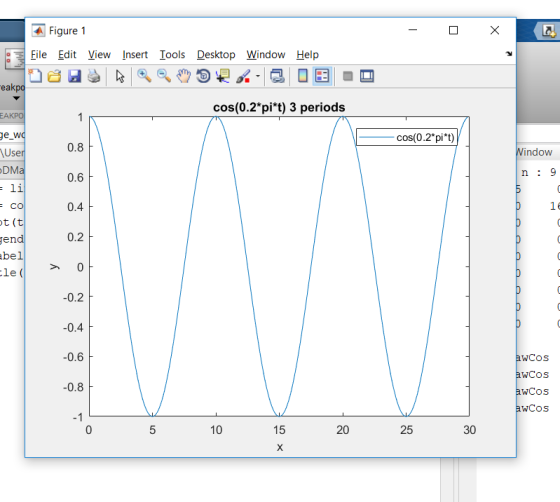Open the Window menu

point(265,55)
